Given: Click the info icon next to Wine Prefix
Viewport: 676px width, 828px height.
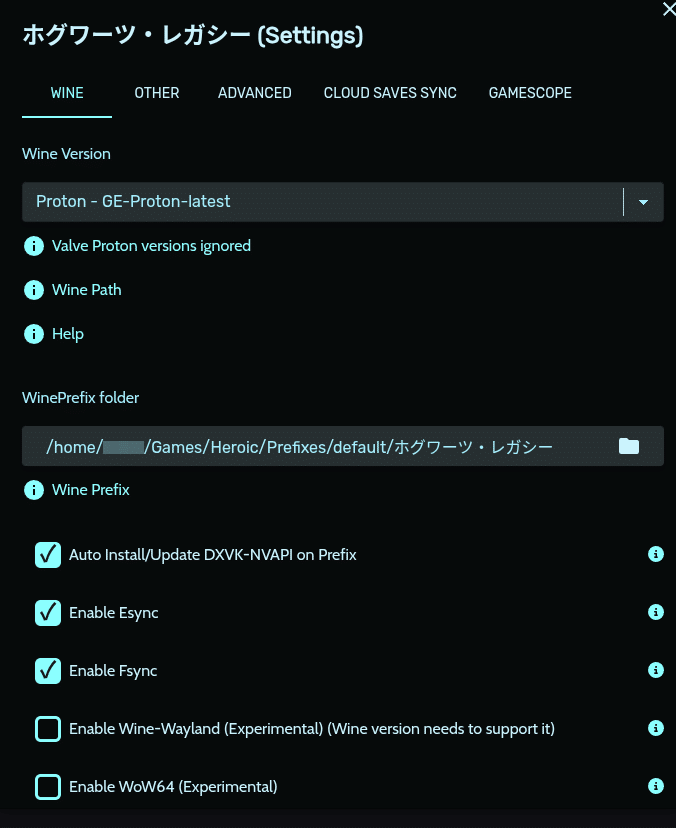Looking at the screenshot, I should (33, 489).
